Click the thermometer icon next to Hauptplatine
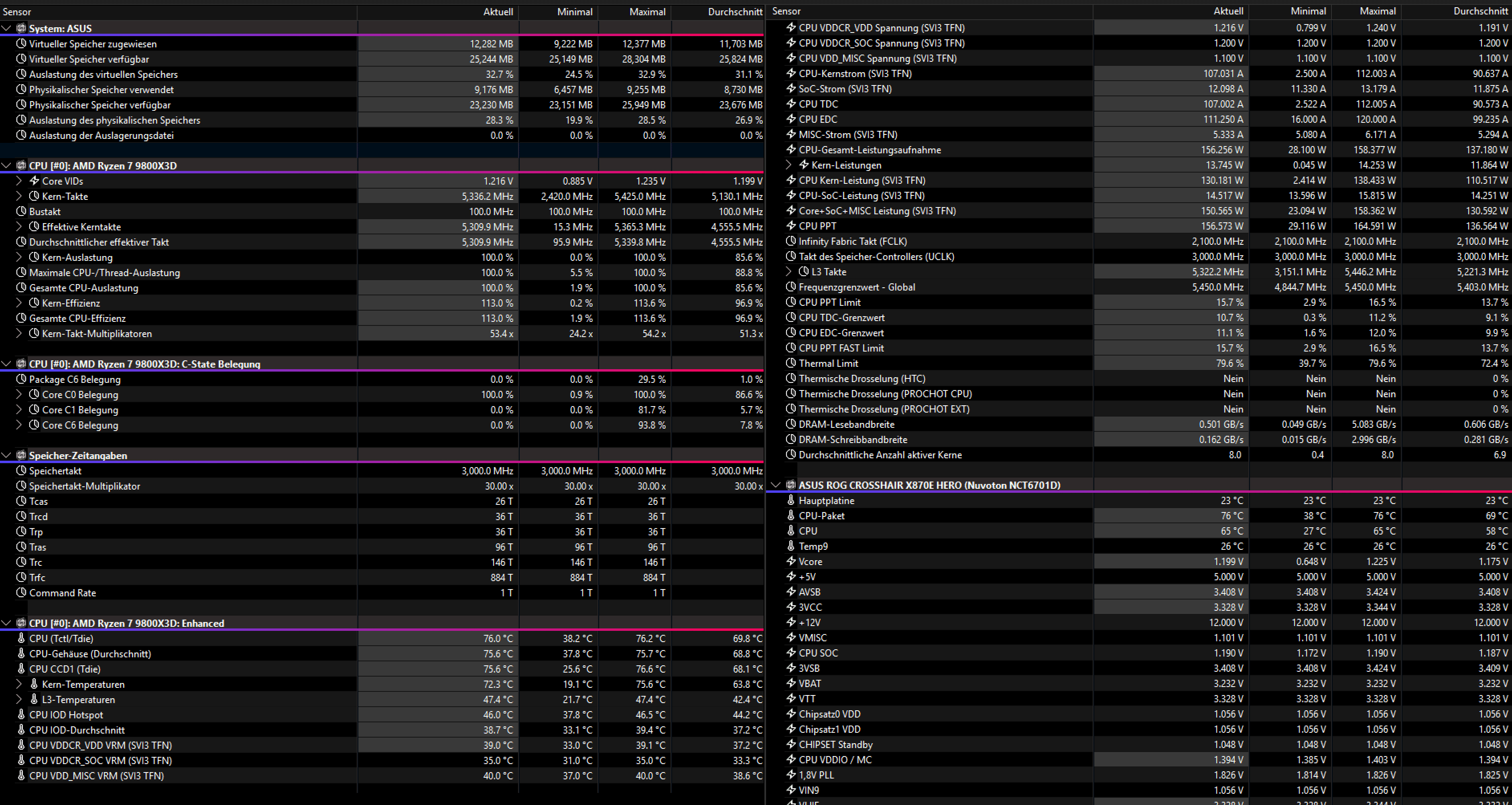 coord(791,500)
